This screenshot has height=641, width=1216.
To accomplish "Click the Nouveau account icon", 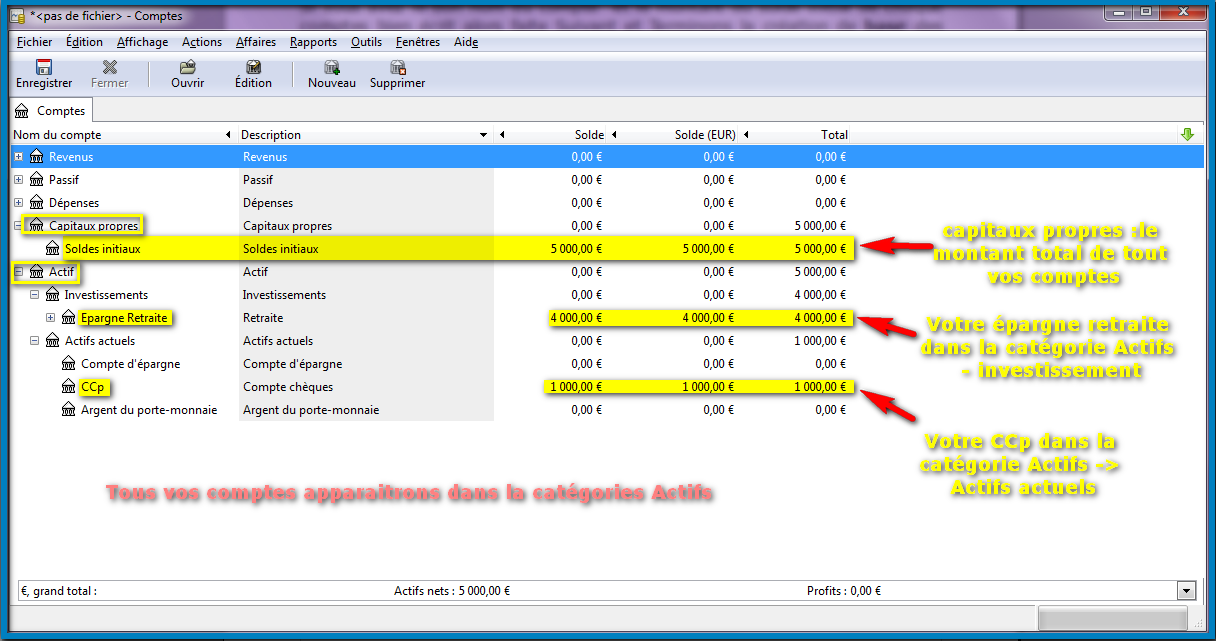I will pos(331,67).
